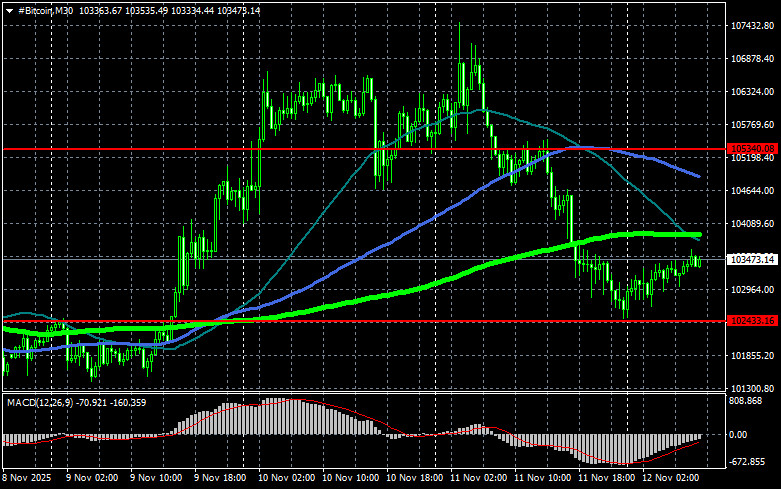Click the time axis label 9 Nov 18:00

(x=220, y=478)
